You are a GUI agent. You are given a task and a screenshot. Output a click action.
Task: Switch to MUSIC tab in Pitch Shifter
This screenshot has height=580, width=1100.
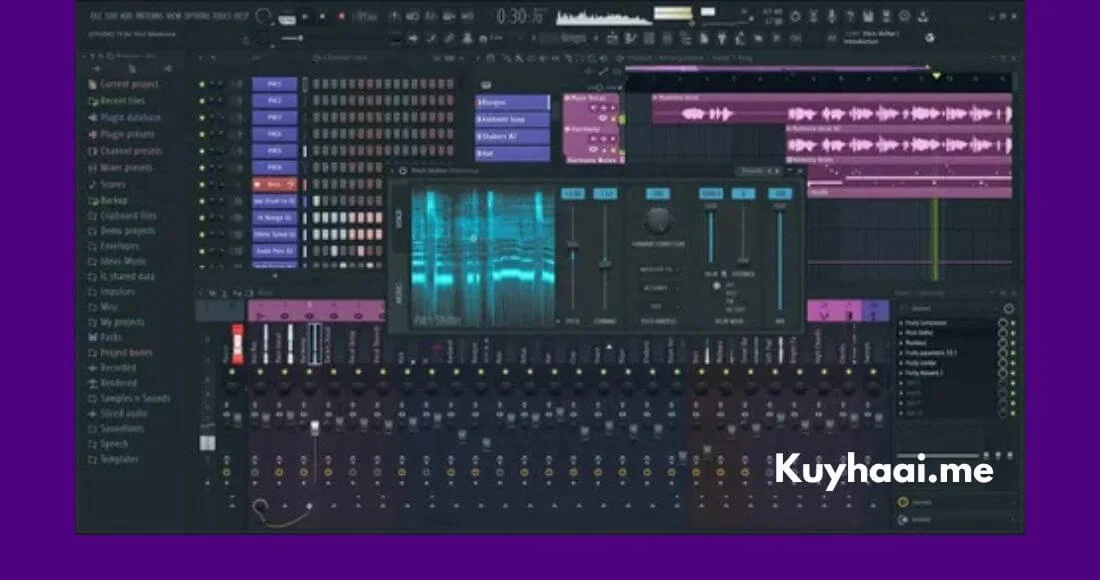398,294
